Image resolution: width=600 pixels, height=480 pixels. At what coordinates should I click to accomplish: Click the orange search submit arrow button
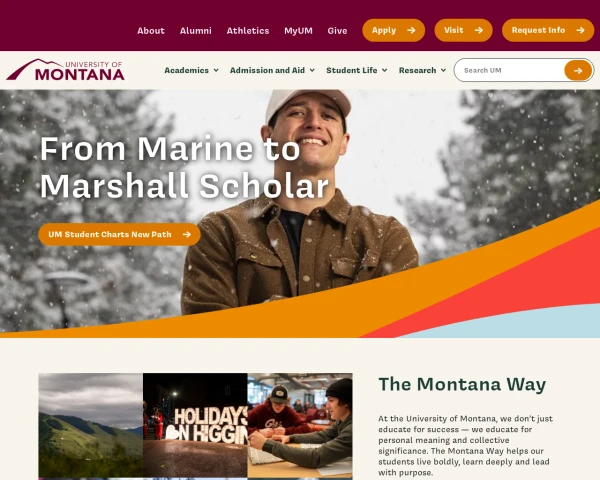(x=578, y=70)
